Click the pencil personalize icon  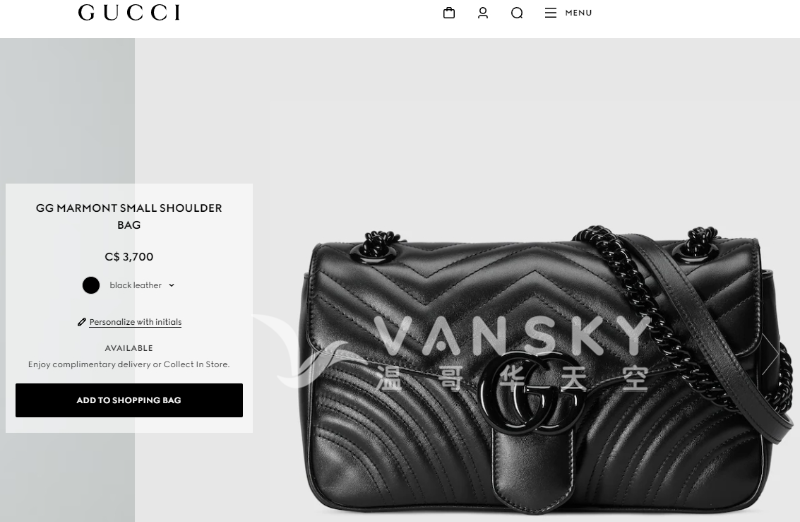tap(82, 322)
